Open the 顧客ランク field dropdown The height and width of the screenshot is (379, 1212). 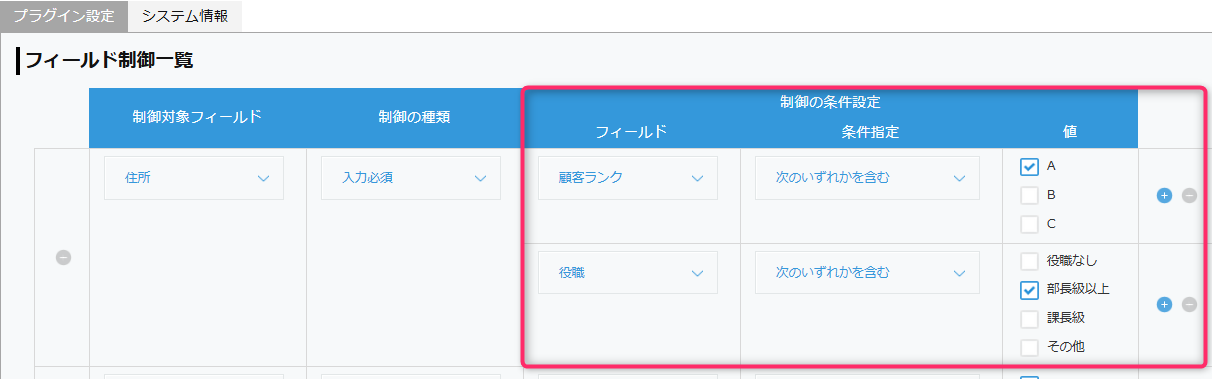(x=628, y=178)
